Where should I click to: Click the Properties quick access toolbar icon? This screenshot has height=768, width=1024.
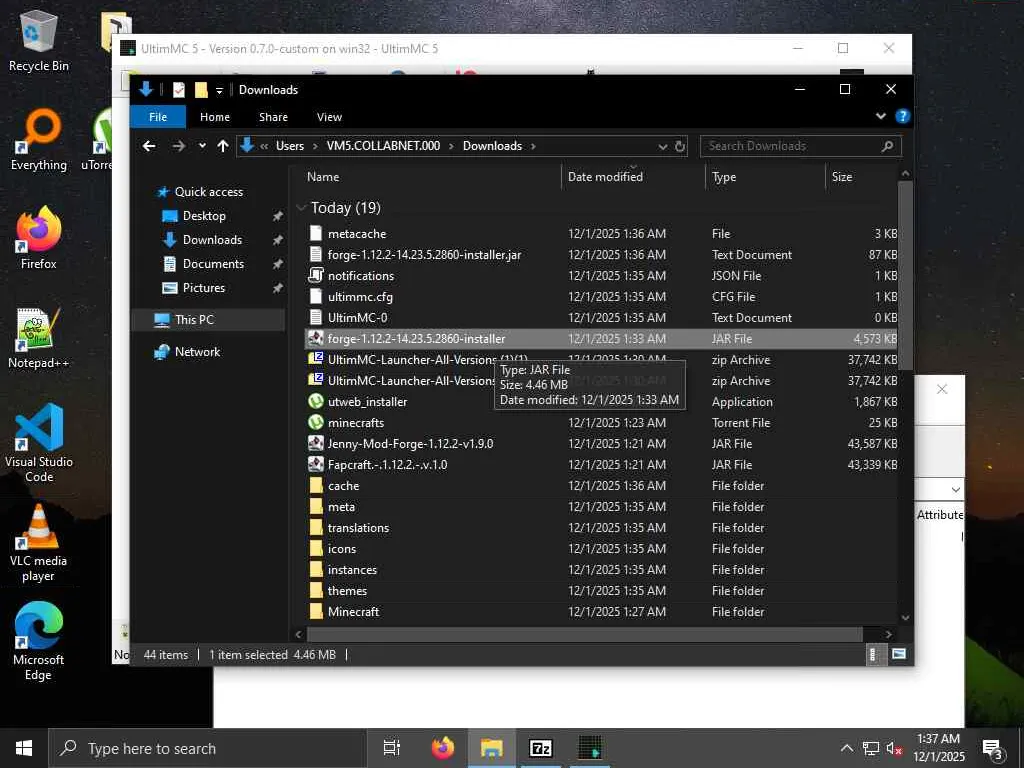(x=178, y=90)
